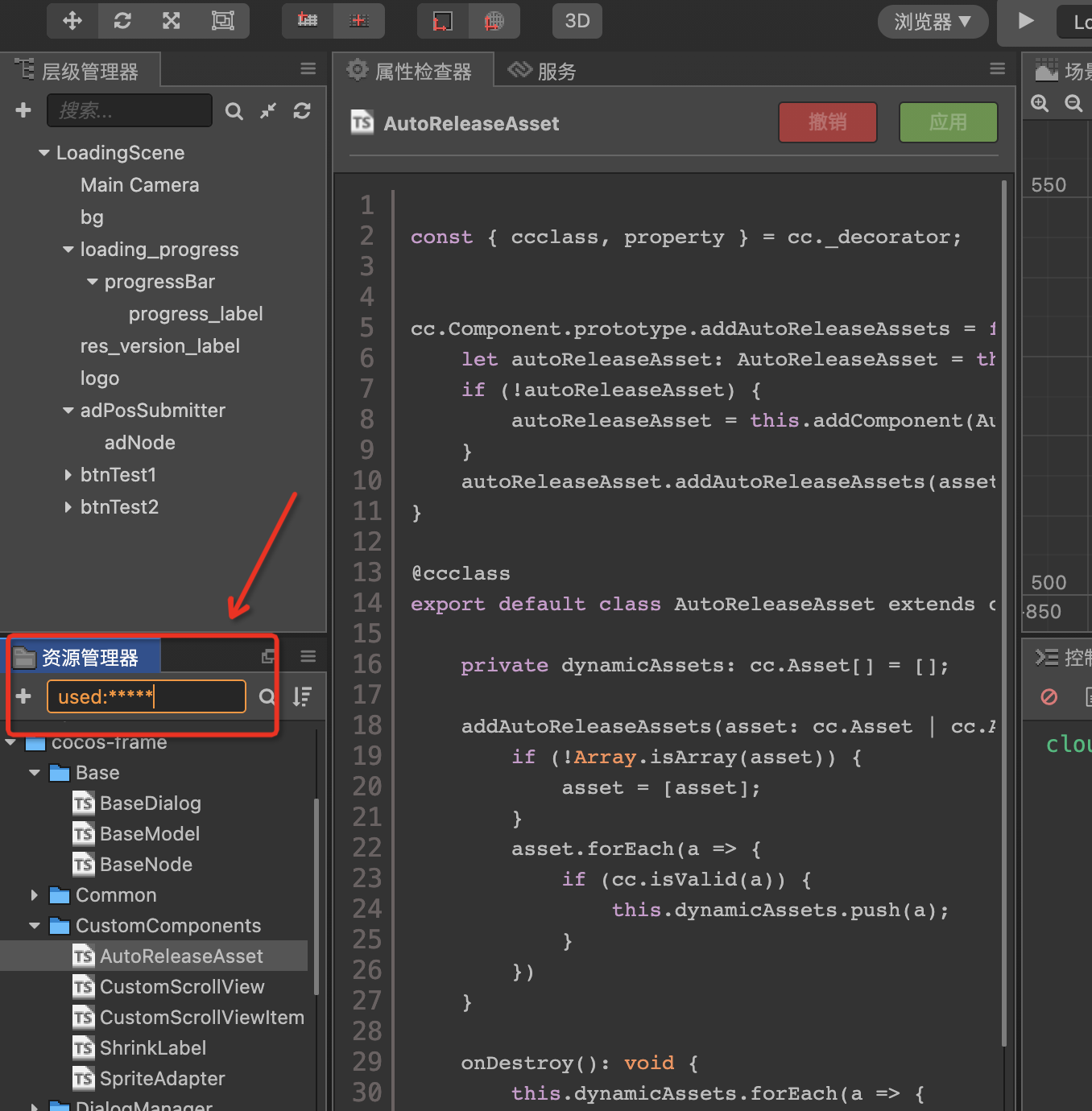Viewport: 1092px width, 1111px height.
Task: Click the AutoReleaseAsset script icon in inspector
Action: click(362, 122)
